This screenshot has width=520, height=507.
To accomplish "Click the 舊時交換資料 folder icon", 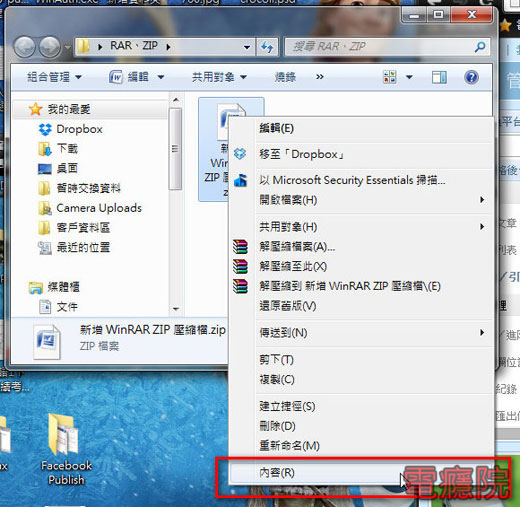I will tap(44, 188).
